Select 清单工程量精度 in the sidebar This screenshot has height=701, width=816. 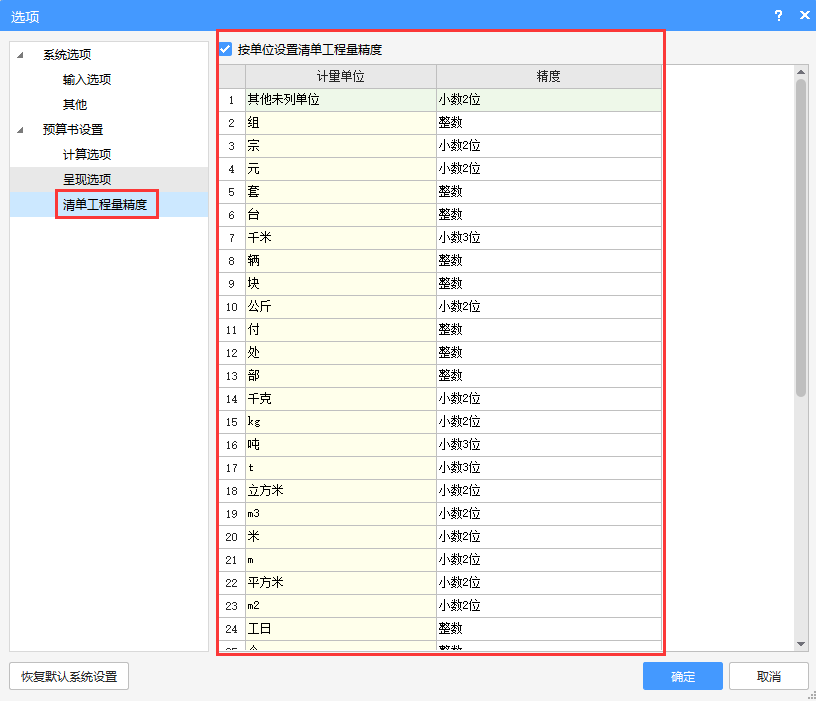tap(105, 204)
